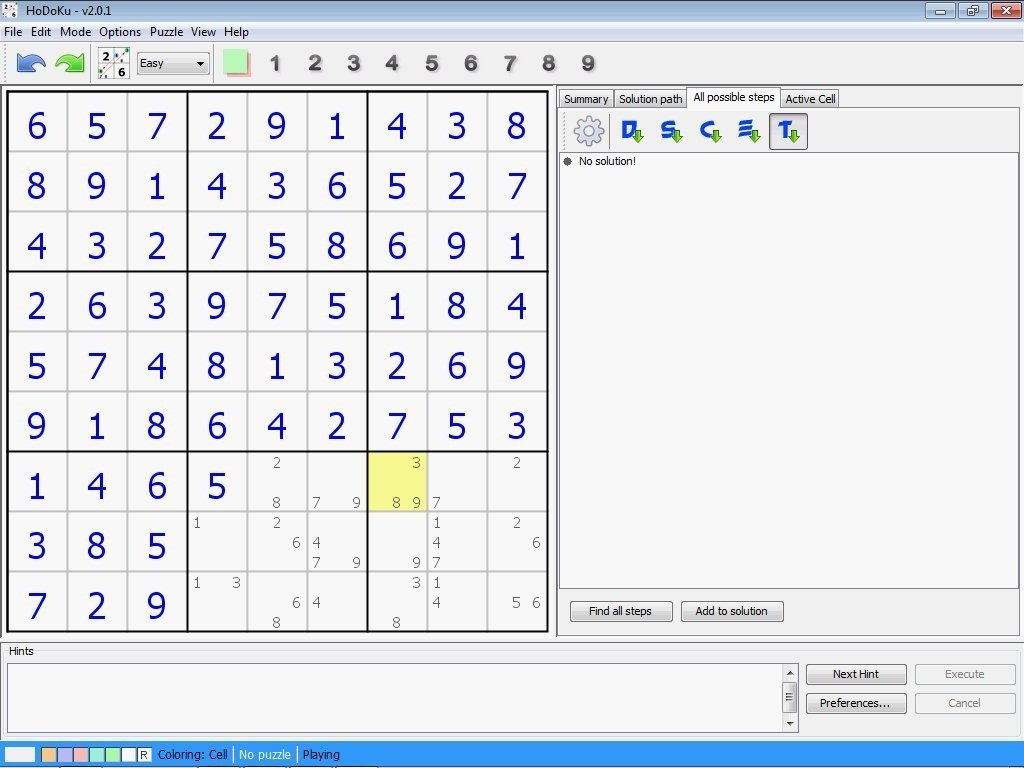
Task: Click the Next Hint button
Action: (x=856, y=674)
